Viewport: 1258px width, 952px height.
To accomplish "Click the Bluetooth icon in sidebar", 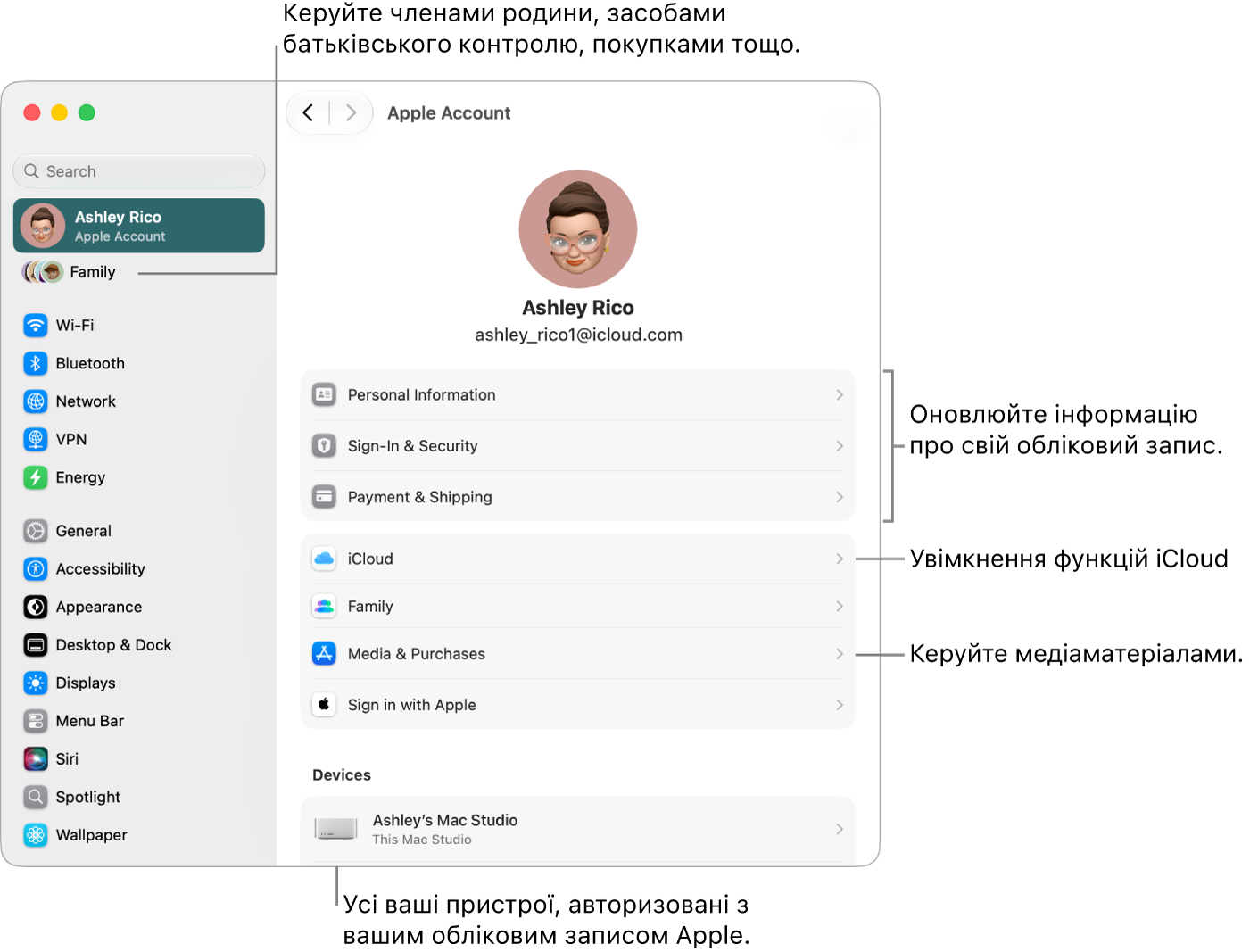I will [x=36, y=363].
